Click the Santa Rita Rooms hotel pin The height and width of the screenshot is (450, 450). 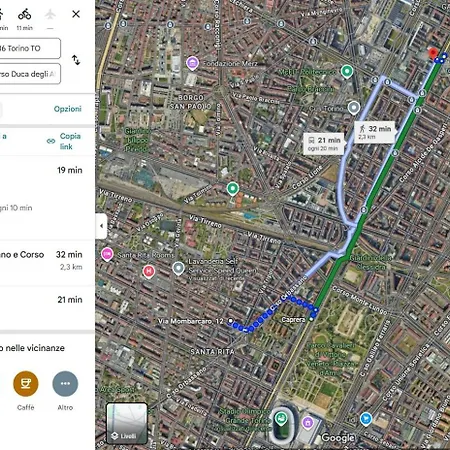pos(107,254)
